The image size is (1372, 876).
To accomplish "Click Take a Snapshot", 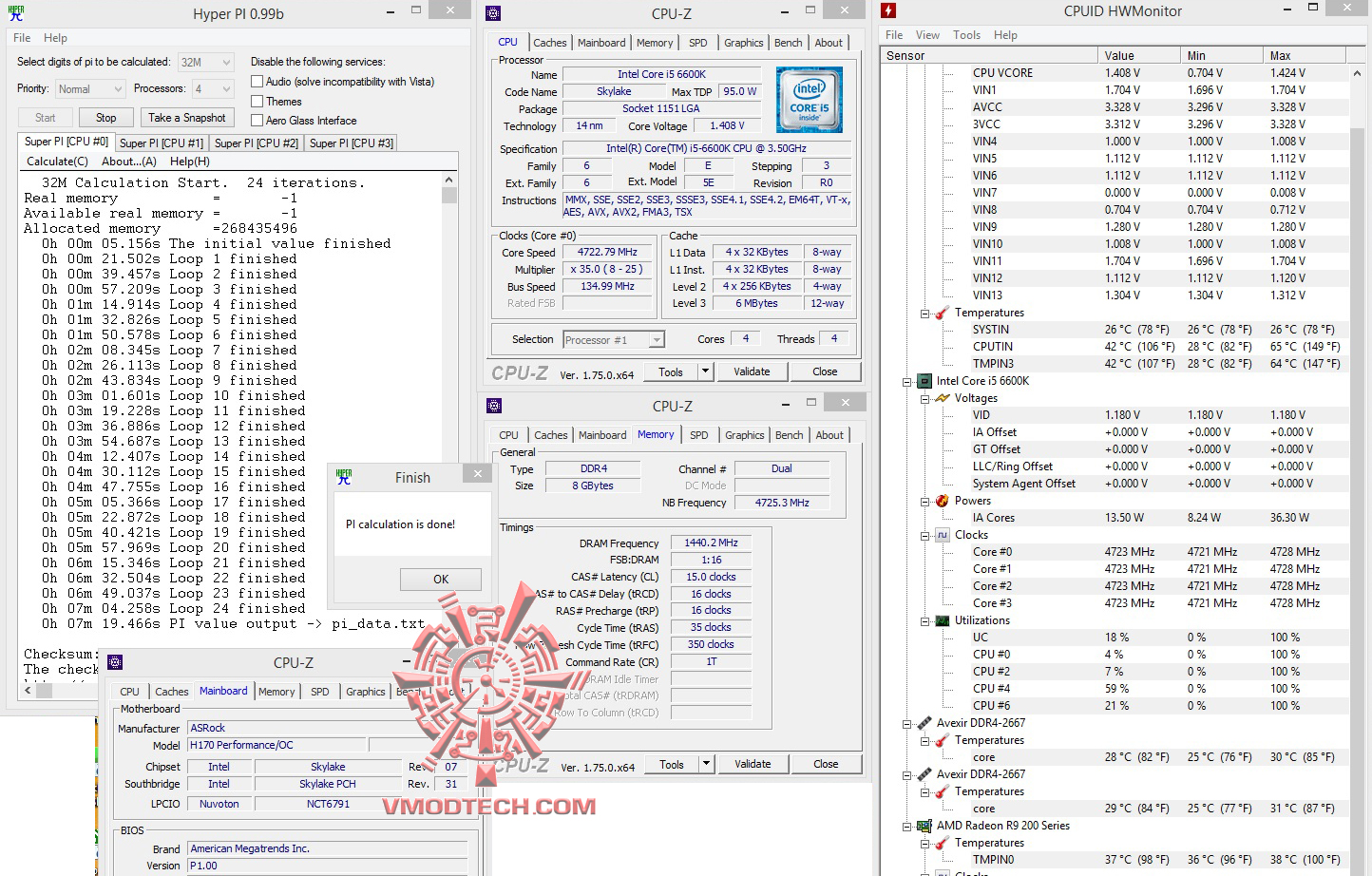I will click(187, 118).
